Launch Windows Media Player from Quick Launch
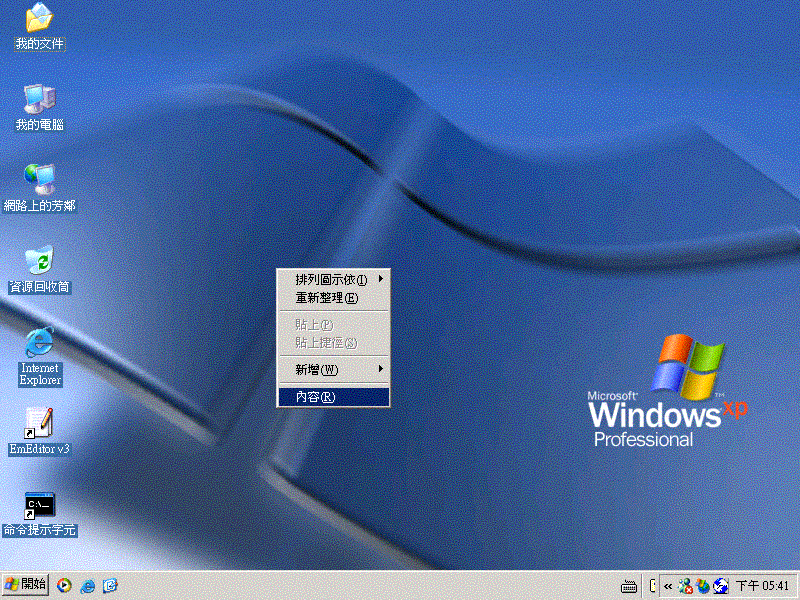The image size is (800, 600). pos(64,585)
